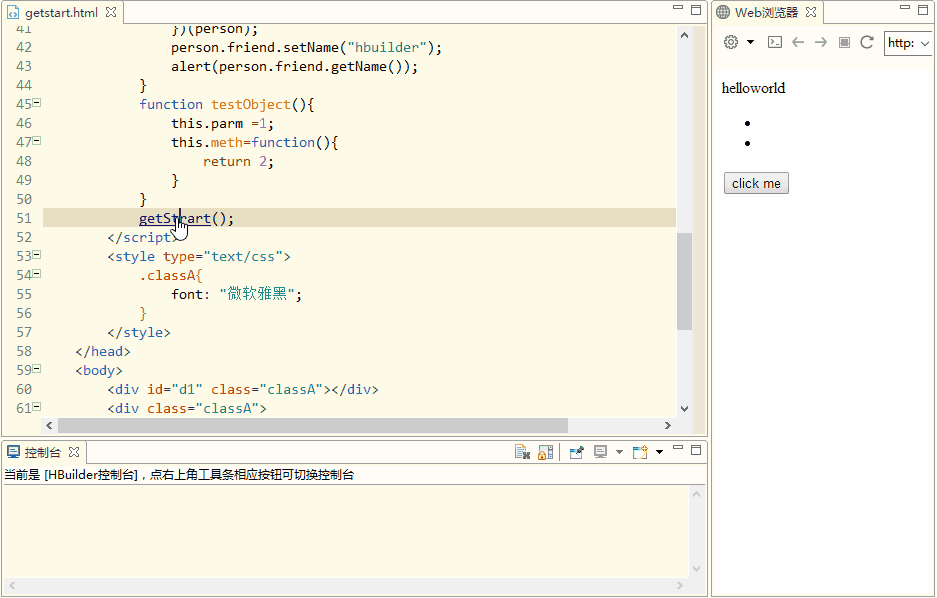Open the settings gear dropdown arrow
937x598 pixels.
(751, 42)
